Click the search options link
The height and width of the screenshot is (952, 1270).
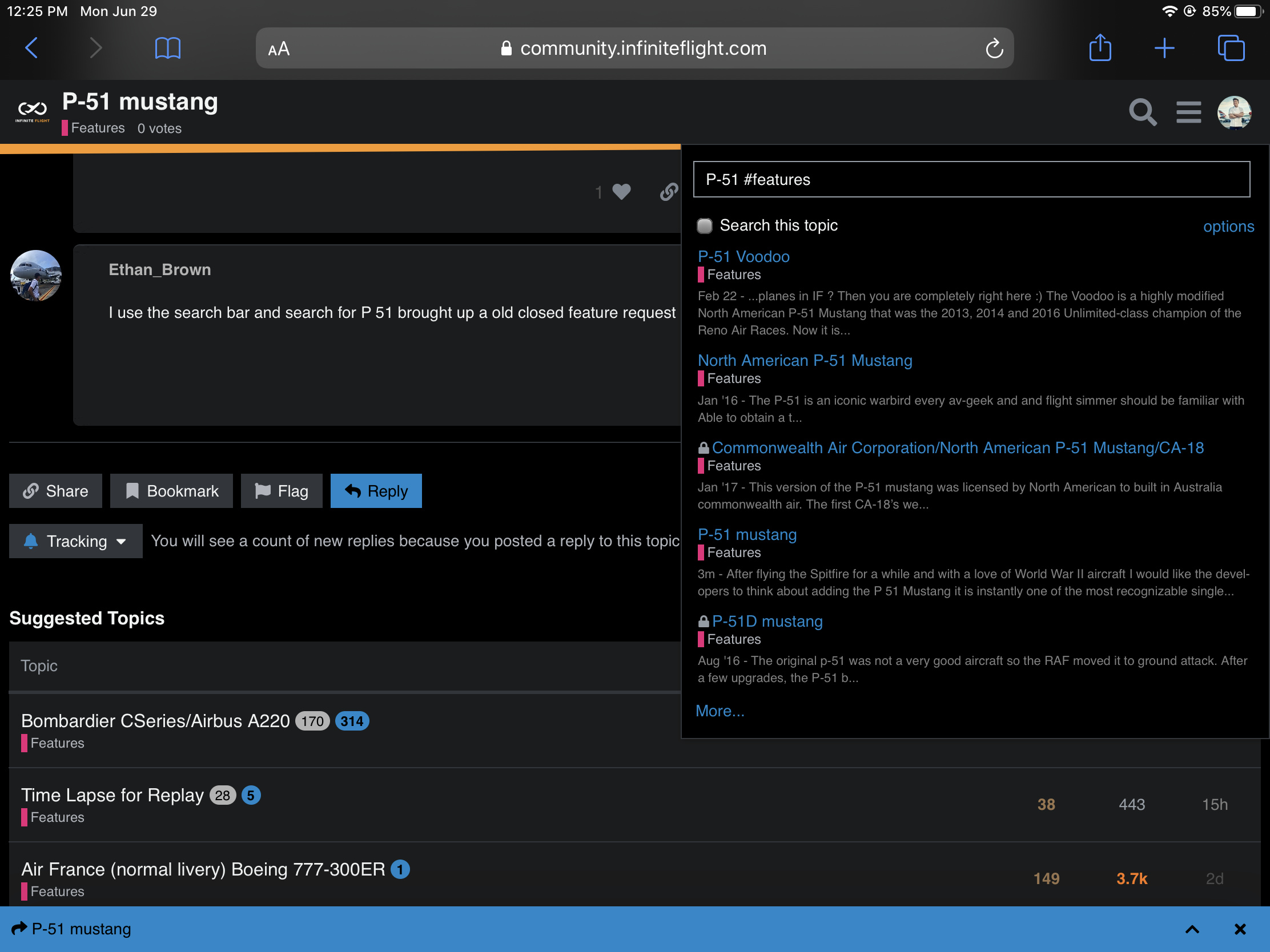coord(1228,226)
